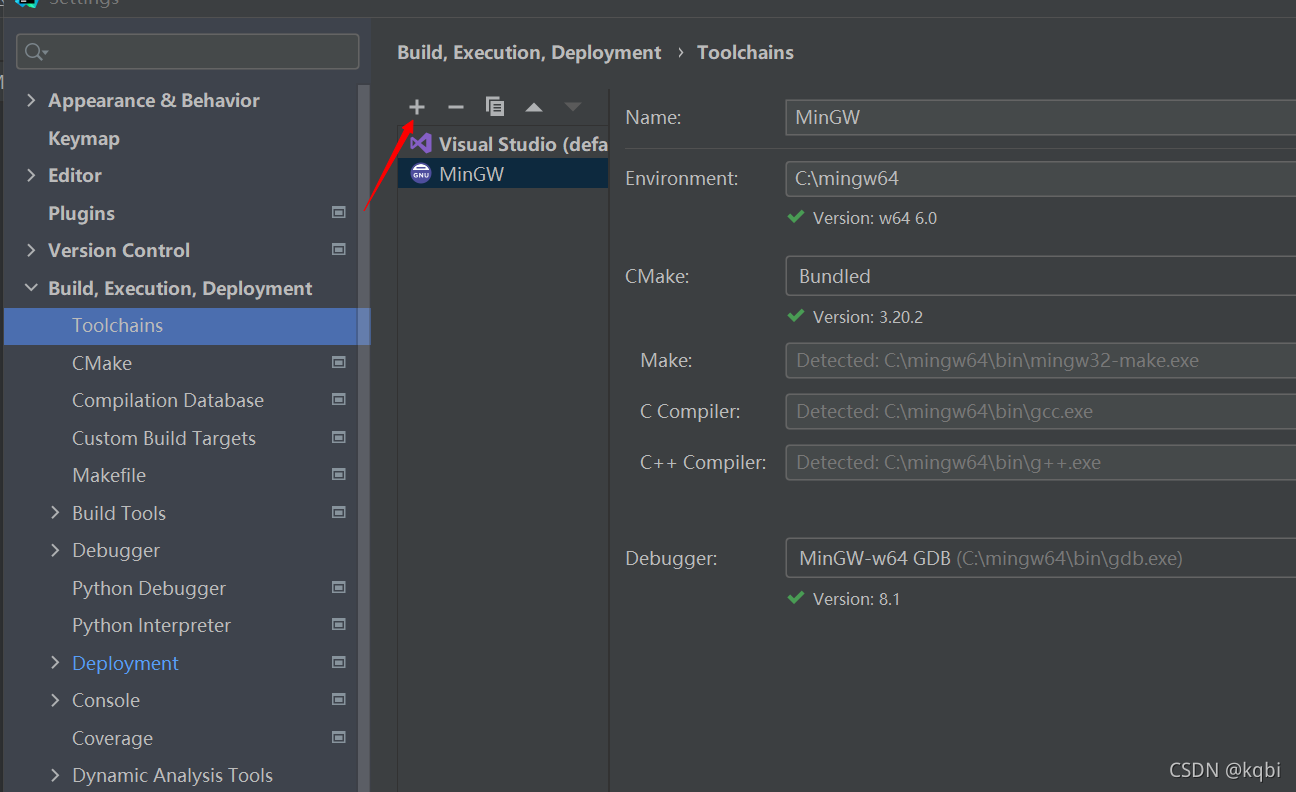Click project-level icon beside Version Control
1296x792 pixels.
pyautogui.click(x=339, y=249)
